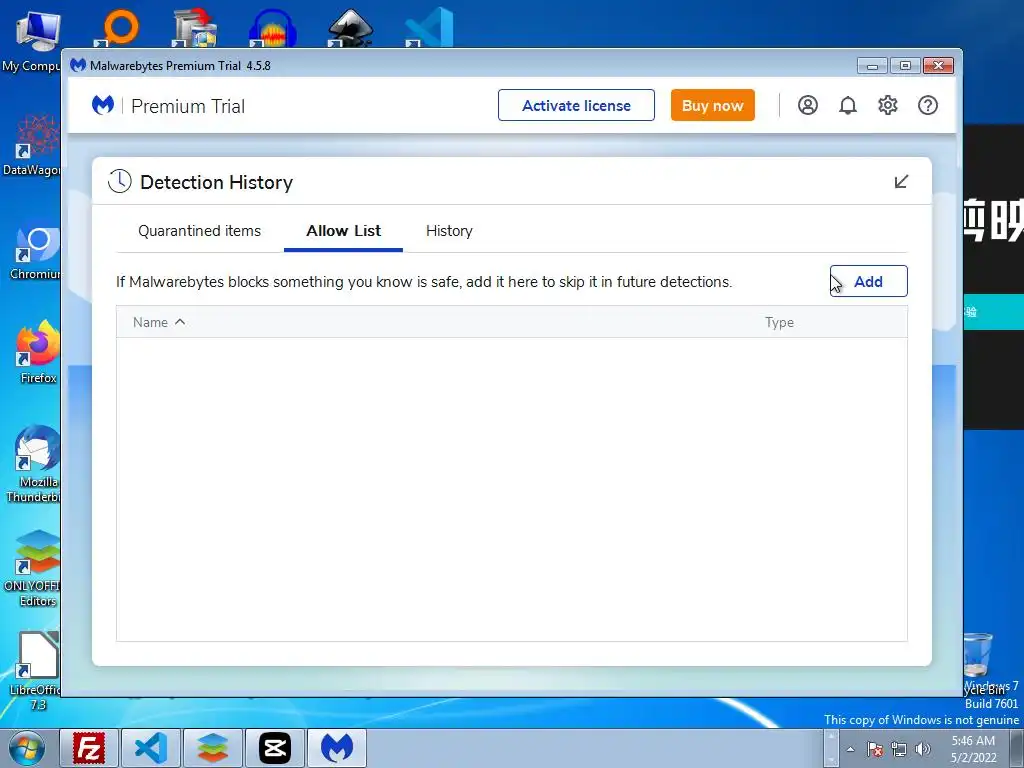Click the Action Center flag tray icon
1024x768 pixels.
(875, 750)
